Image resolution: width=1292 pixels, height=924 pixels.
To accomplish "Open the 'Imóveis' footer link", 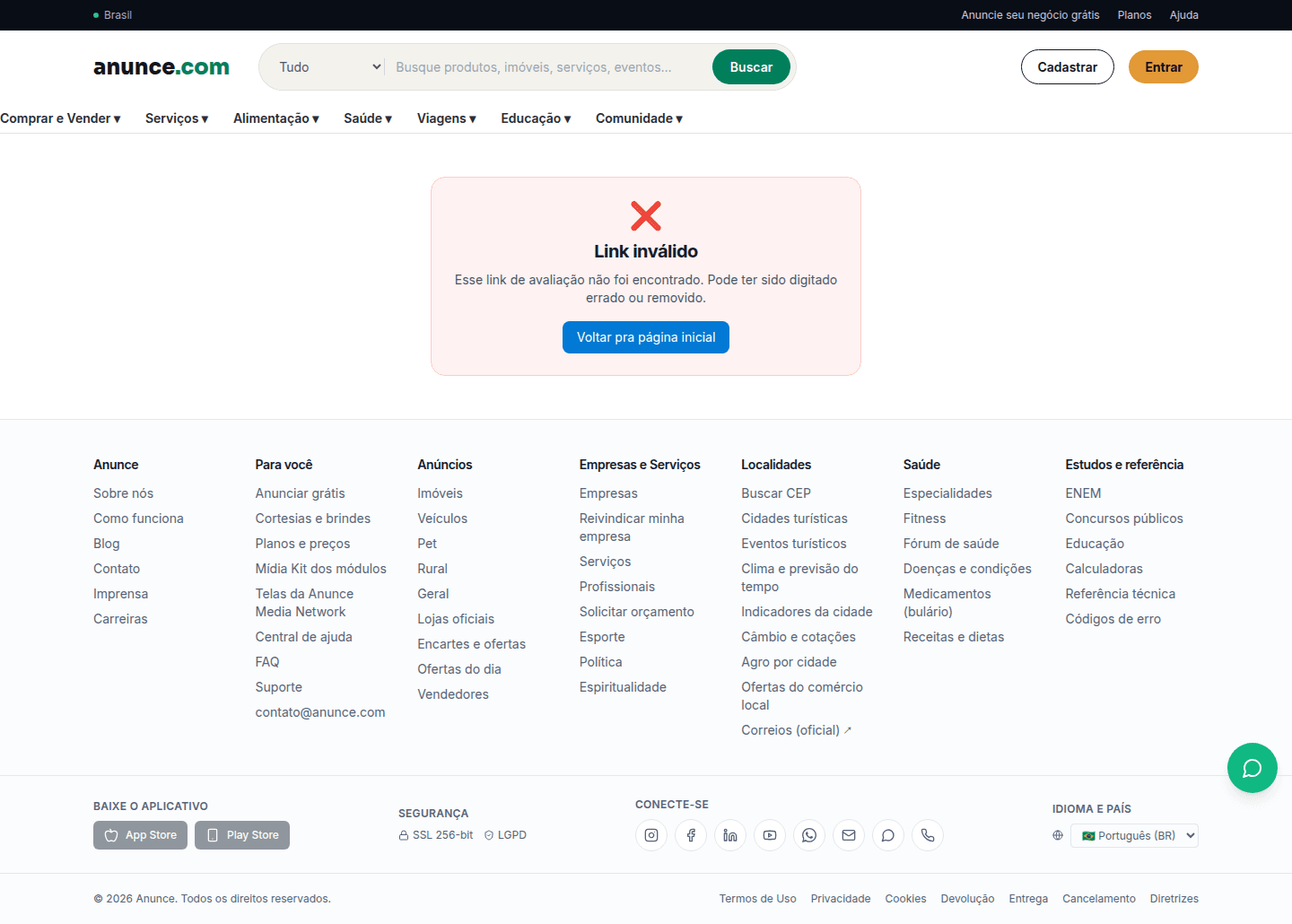I will point(441,493).
